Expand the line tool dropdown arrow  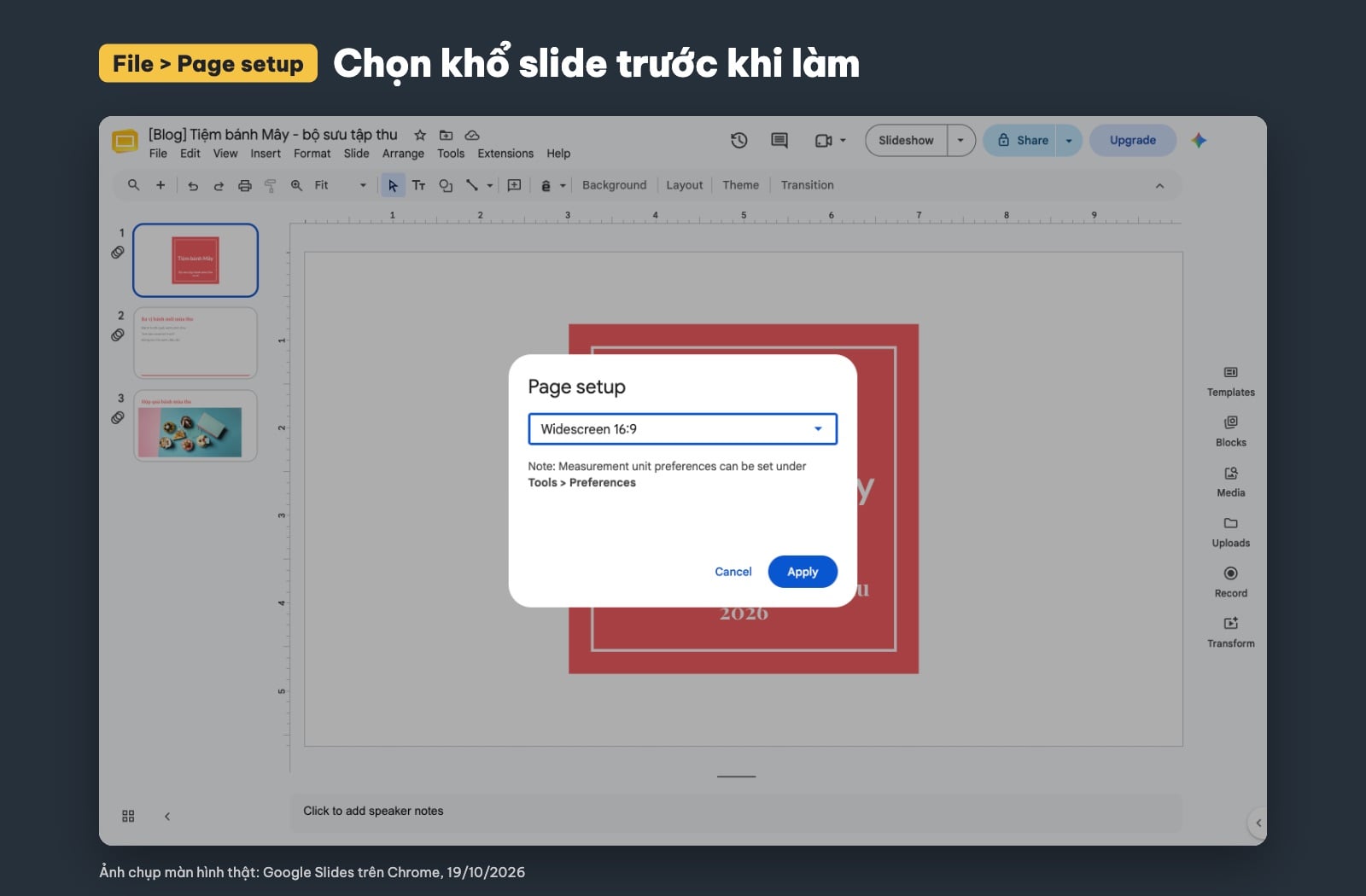point(490,185)
